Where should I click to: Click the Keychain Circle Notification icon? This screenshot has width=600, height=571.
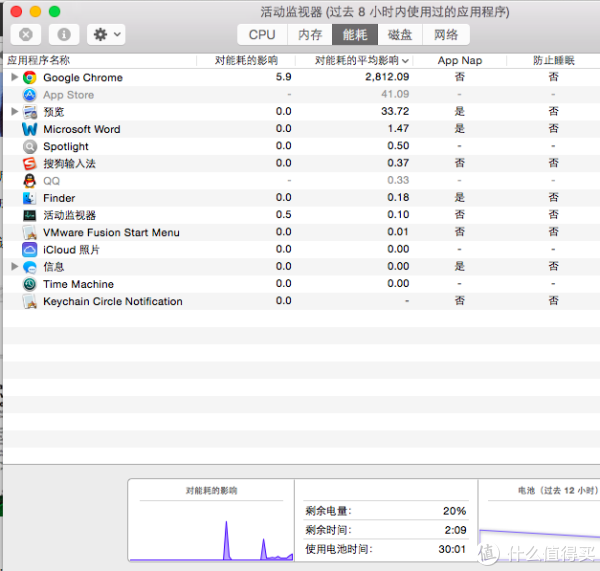point(29,302)
